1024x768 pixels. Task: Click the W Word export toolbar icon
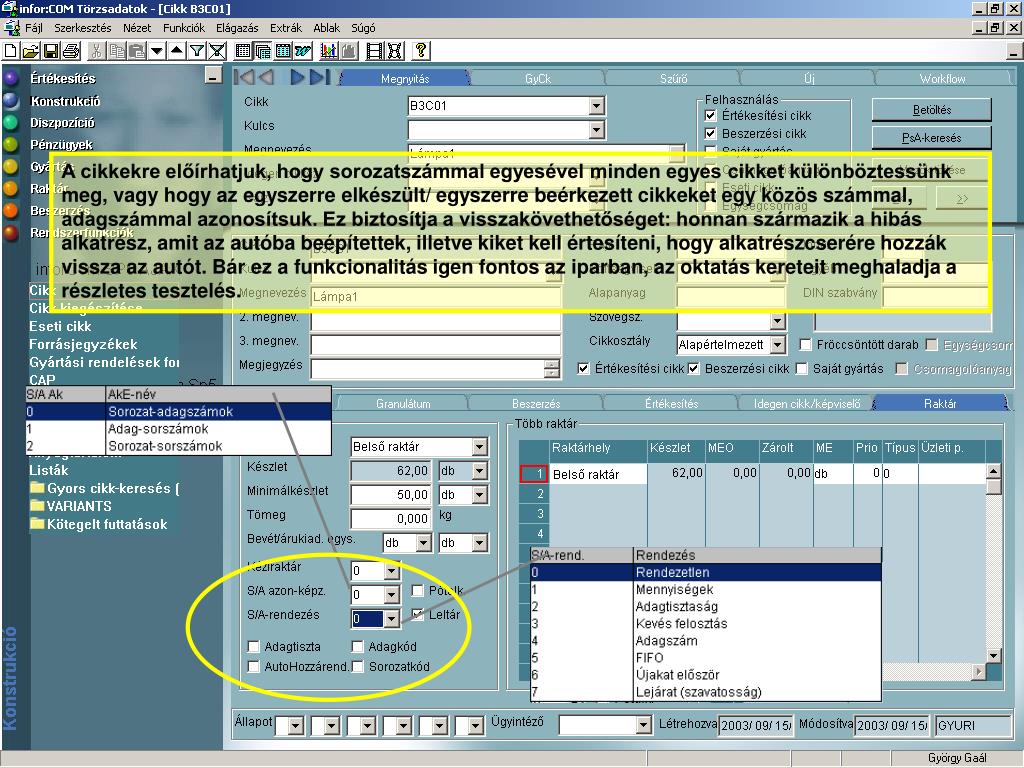(x=304, y=50)
